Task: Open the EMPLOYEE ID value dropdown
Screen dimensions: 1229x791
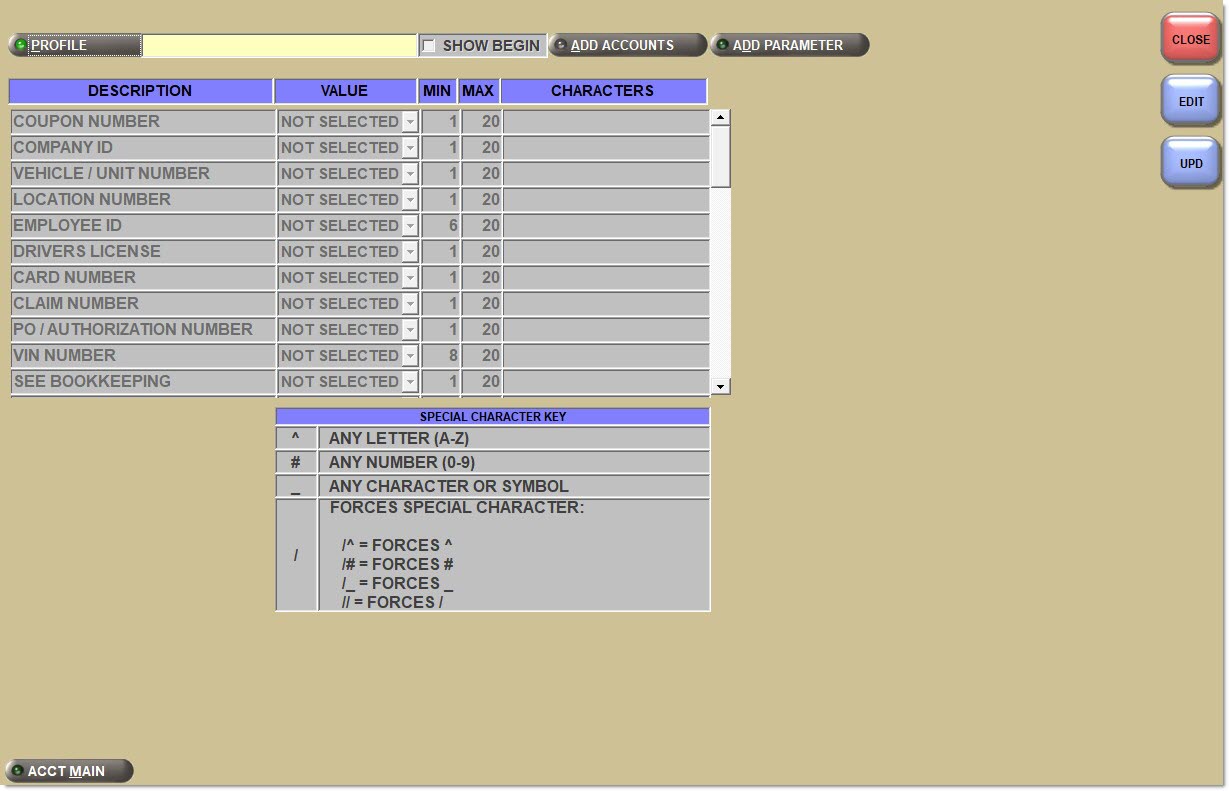Action: tap(409, 226)
